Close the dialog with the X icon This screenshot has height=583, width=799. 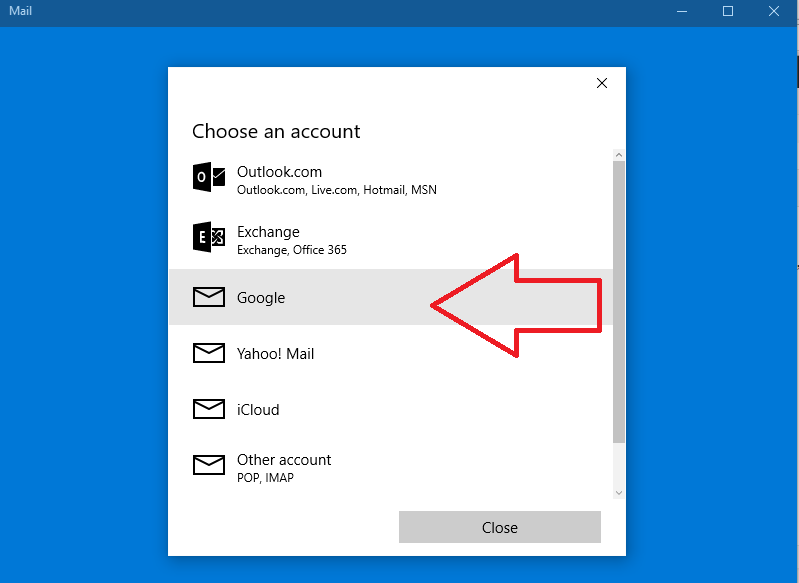pyautogui.click(x=602, y=83)
